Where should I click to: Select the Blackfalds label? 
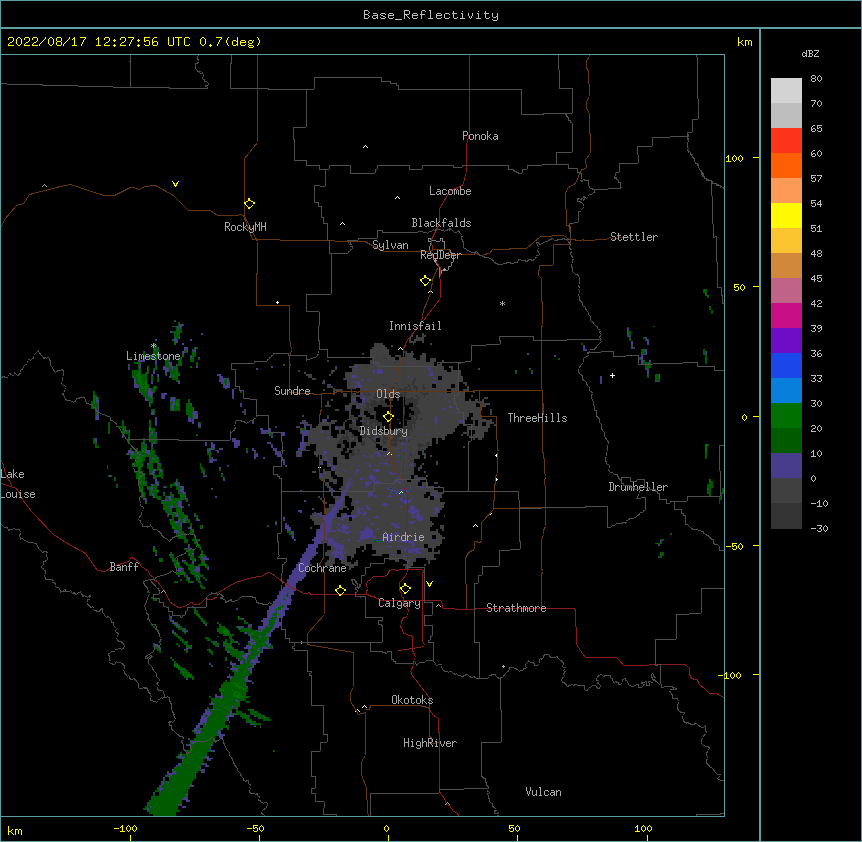tap(441, 223)
